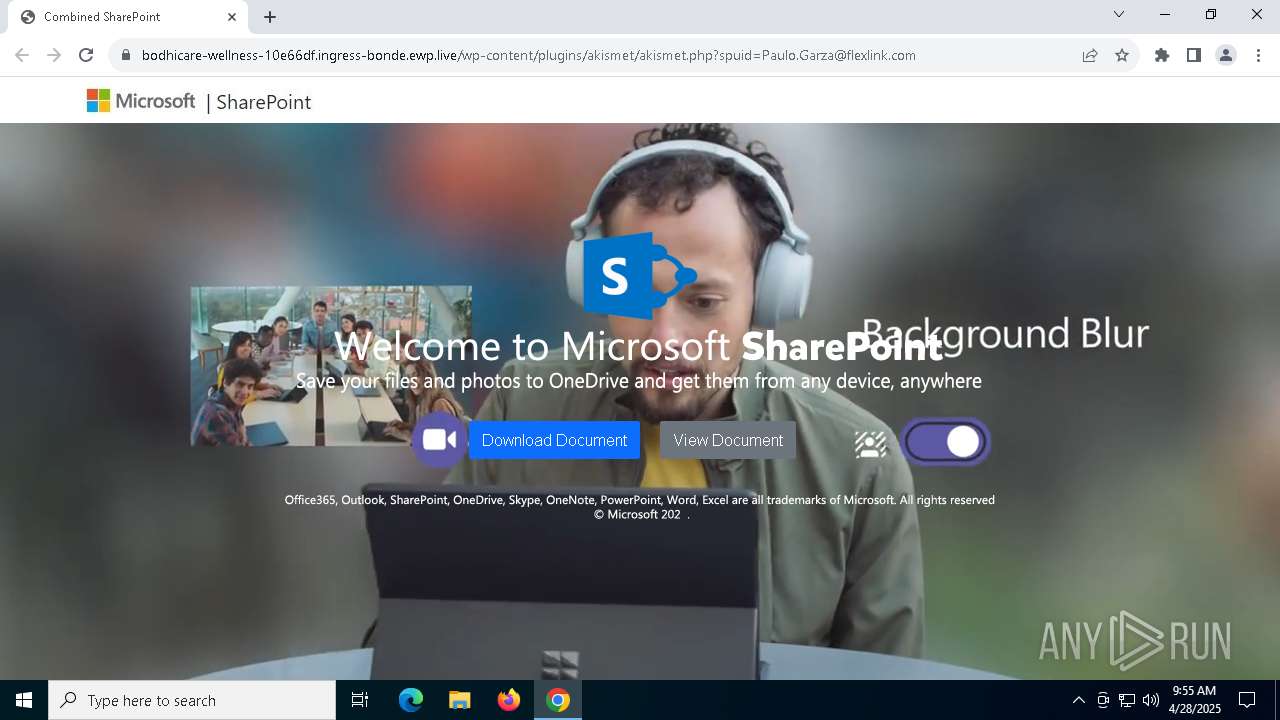1280x720 pixels.
Task: Click the volume speaker tray icon
Action: coord(1151,700)
